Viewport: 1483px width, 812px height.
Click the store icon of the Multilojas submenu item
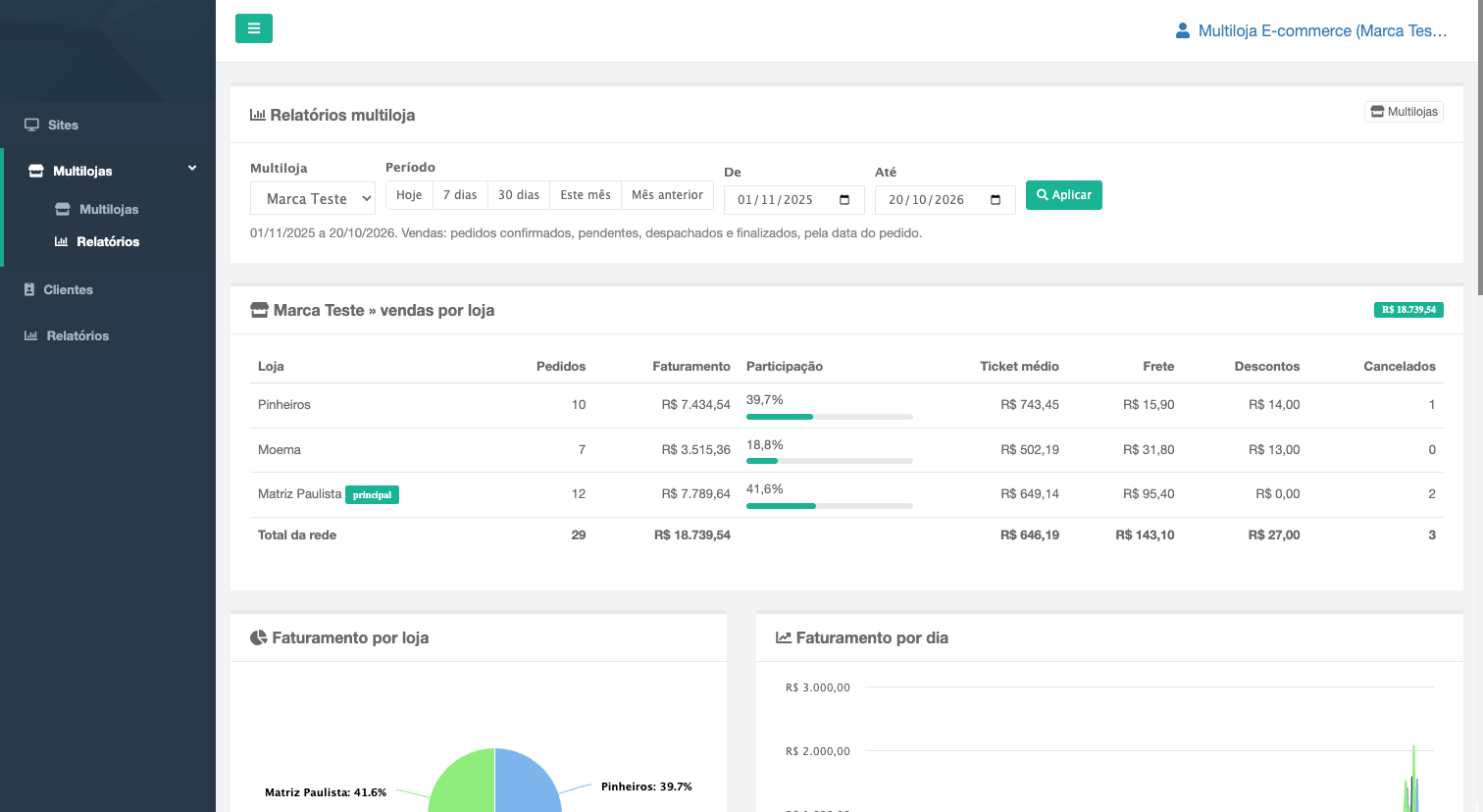pyautogui.click(x=62, y=209)
